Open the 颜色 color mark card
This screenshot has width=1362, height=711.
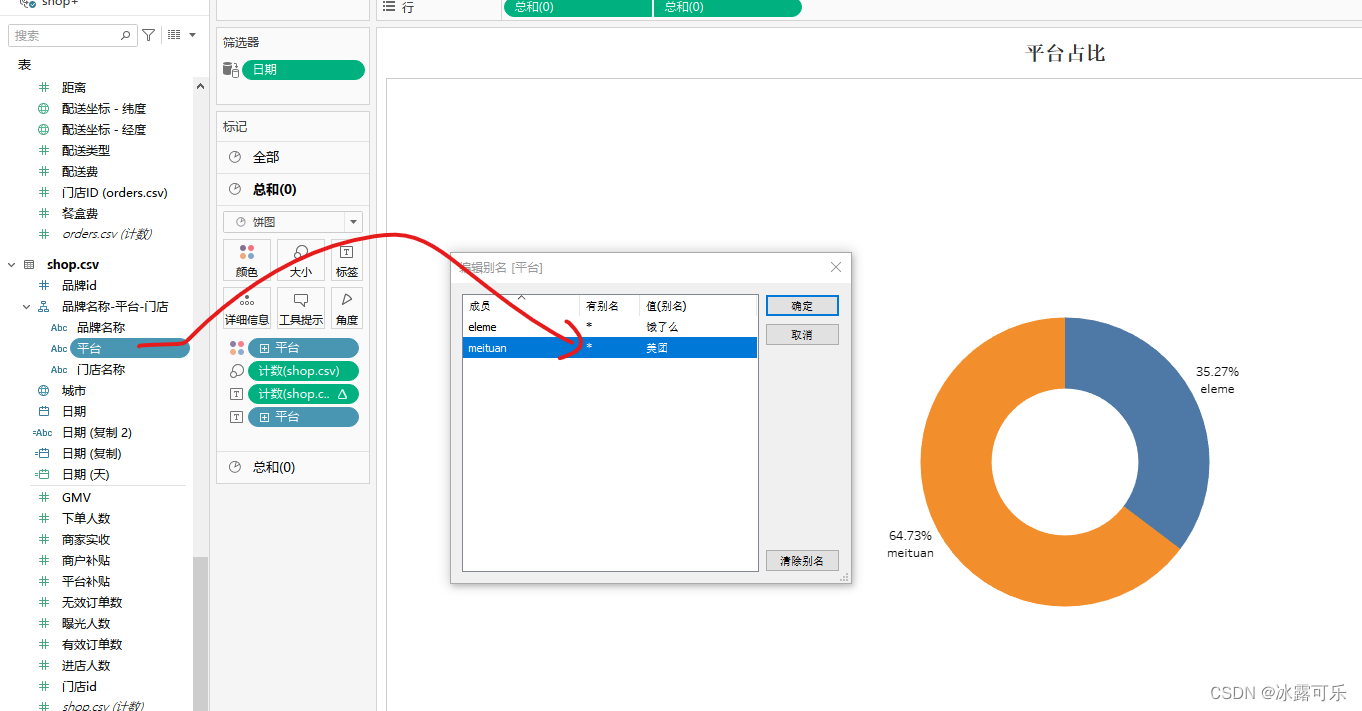point(247,260)
